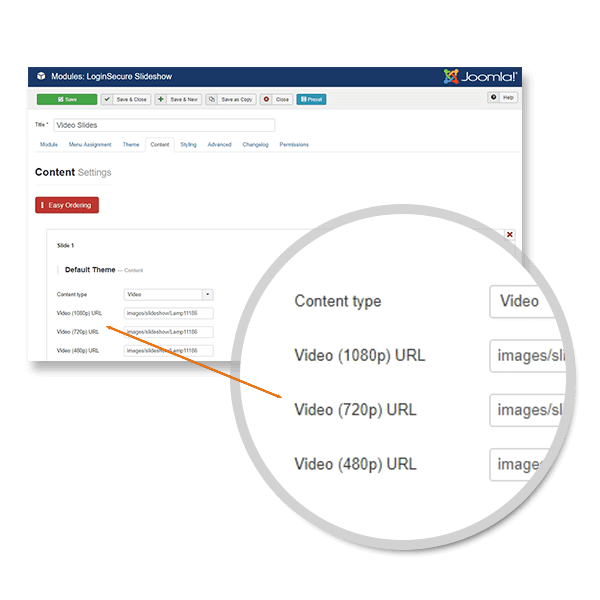This screenshot has height=600, width=600.
Task: Remove Slide 1 with red X
Action: pos(510,235)
